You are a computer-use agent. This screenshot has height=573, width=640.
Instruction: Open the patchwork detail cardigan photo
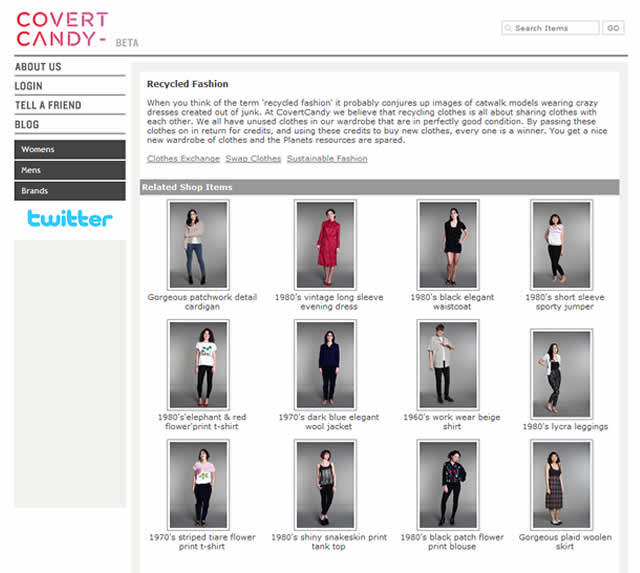point(198,245)
